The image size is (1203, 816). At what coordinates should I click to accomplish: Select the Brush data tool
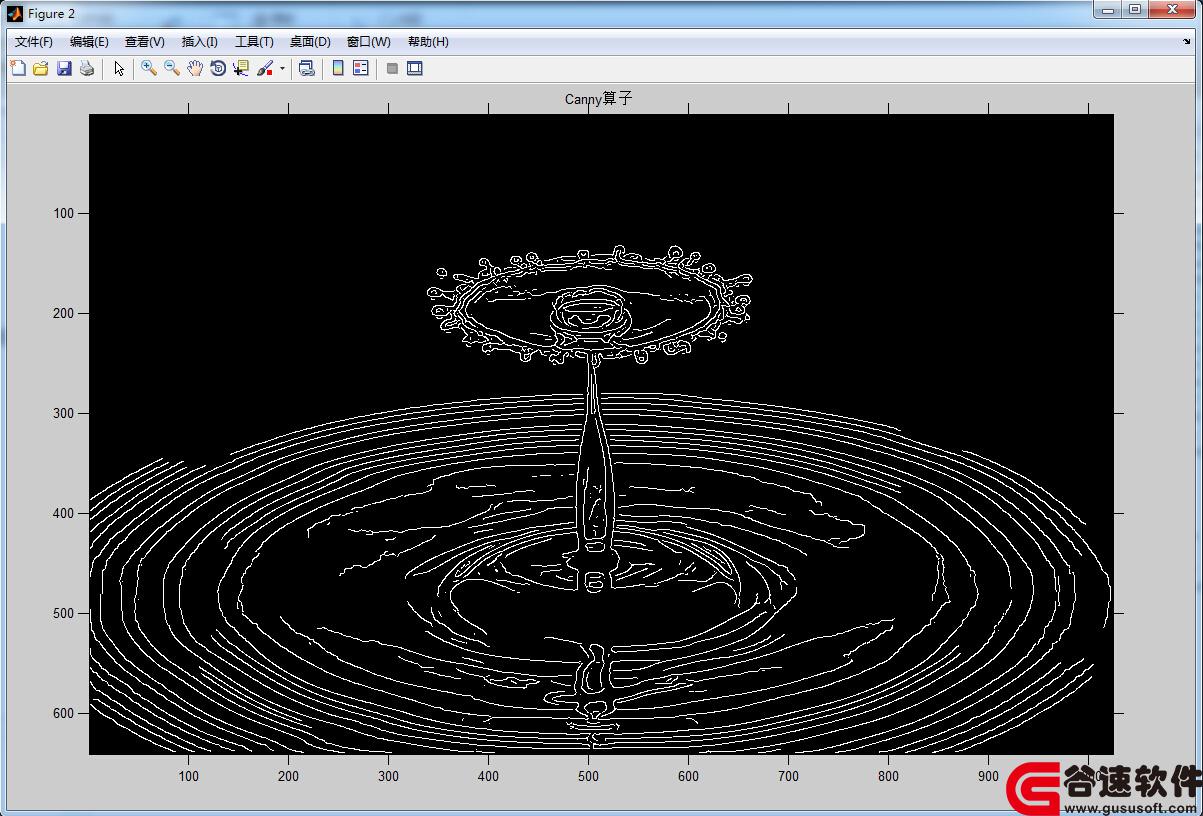pos(265,68)
